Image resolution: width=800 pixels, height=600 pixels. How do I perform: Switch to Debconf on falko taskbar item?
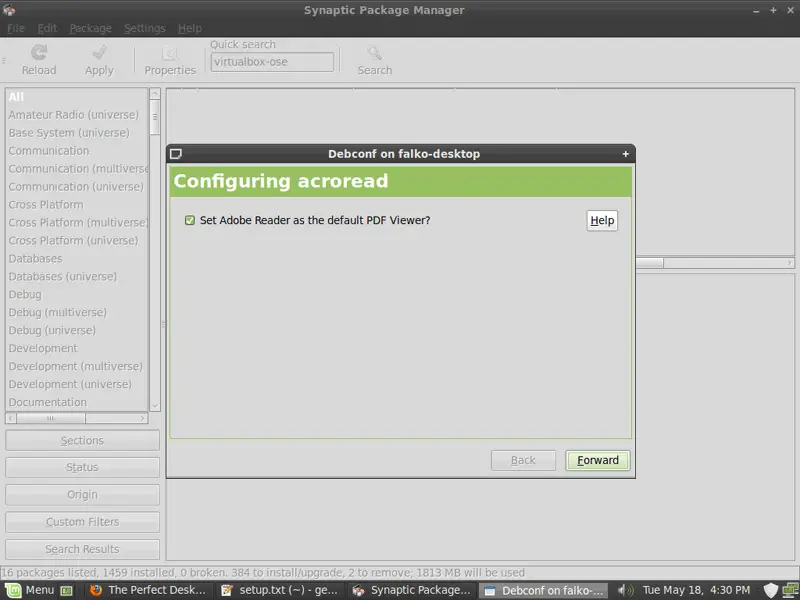tap(543, 590)
